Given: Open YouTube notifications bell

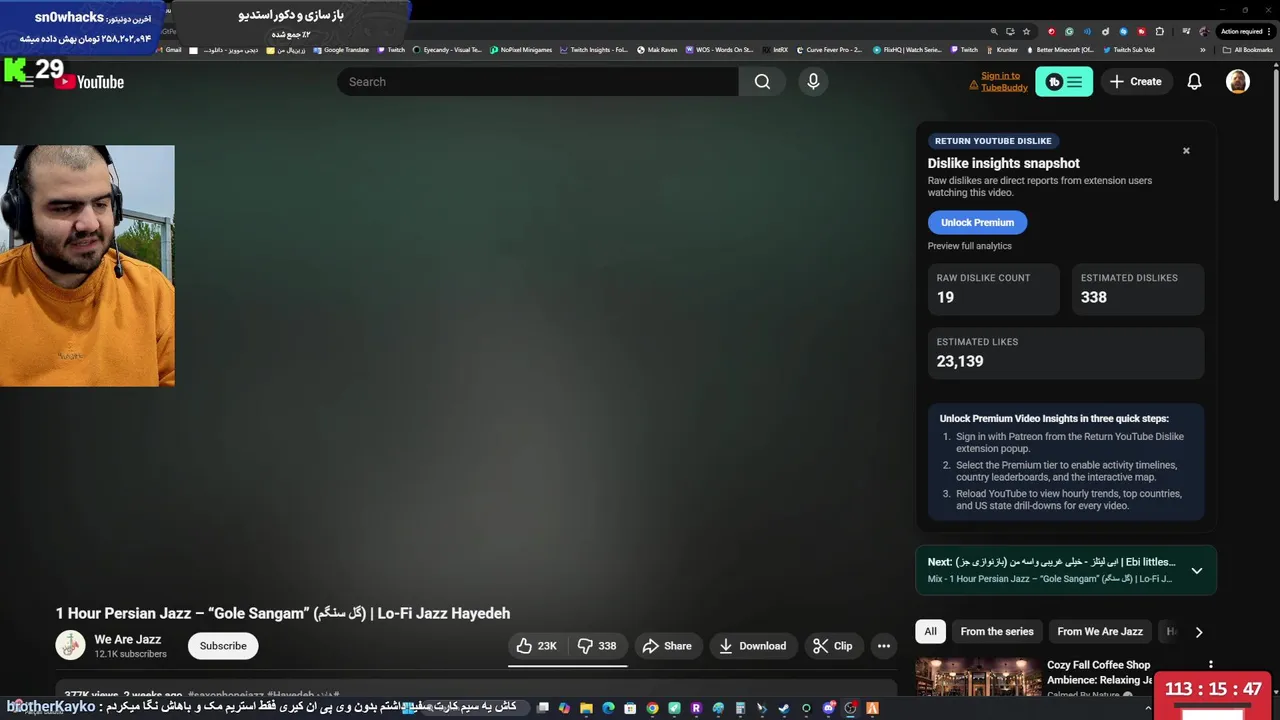Looking at the screenshot, I should coord(1194,82).
